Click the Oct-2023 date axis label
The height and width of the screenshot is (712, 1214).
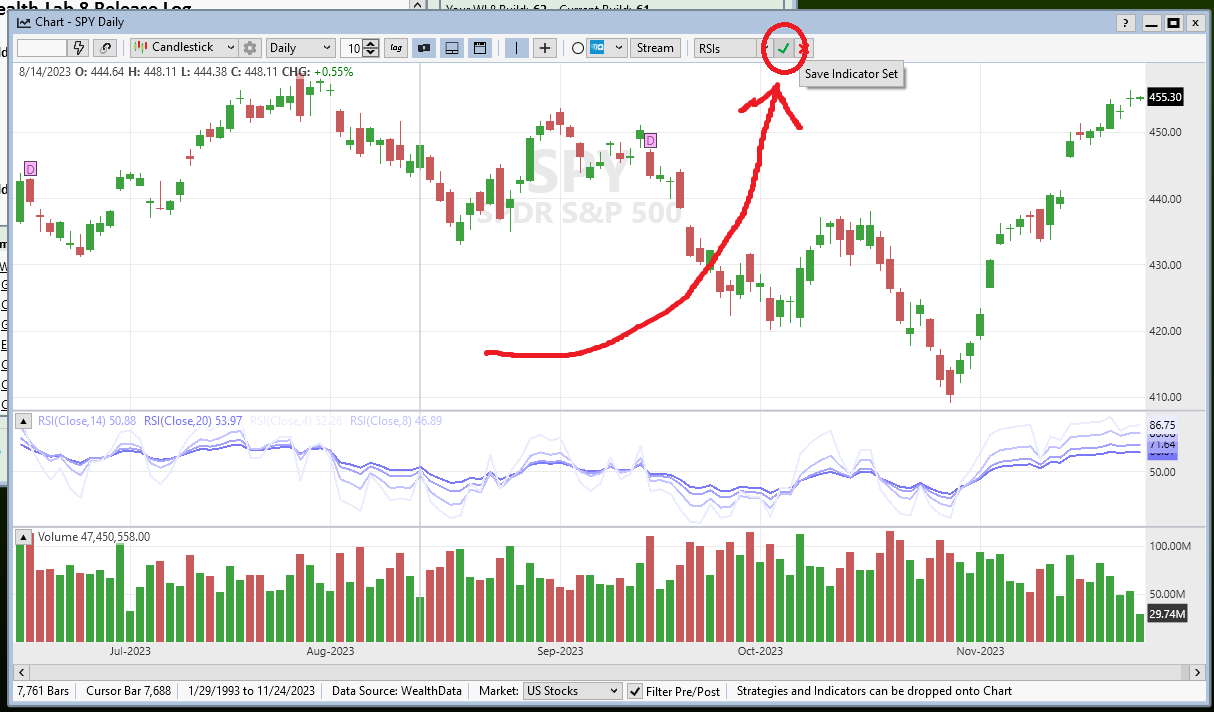[760, 652]
